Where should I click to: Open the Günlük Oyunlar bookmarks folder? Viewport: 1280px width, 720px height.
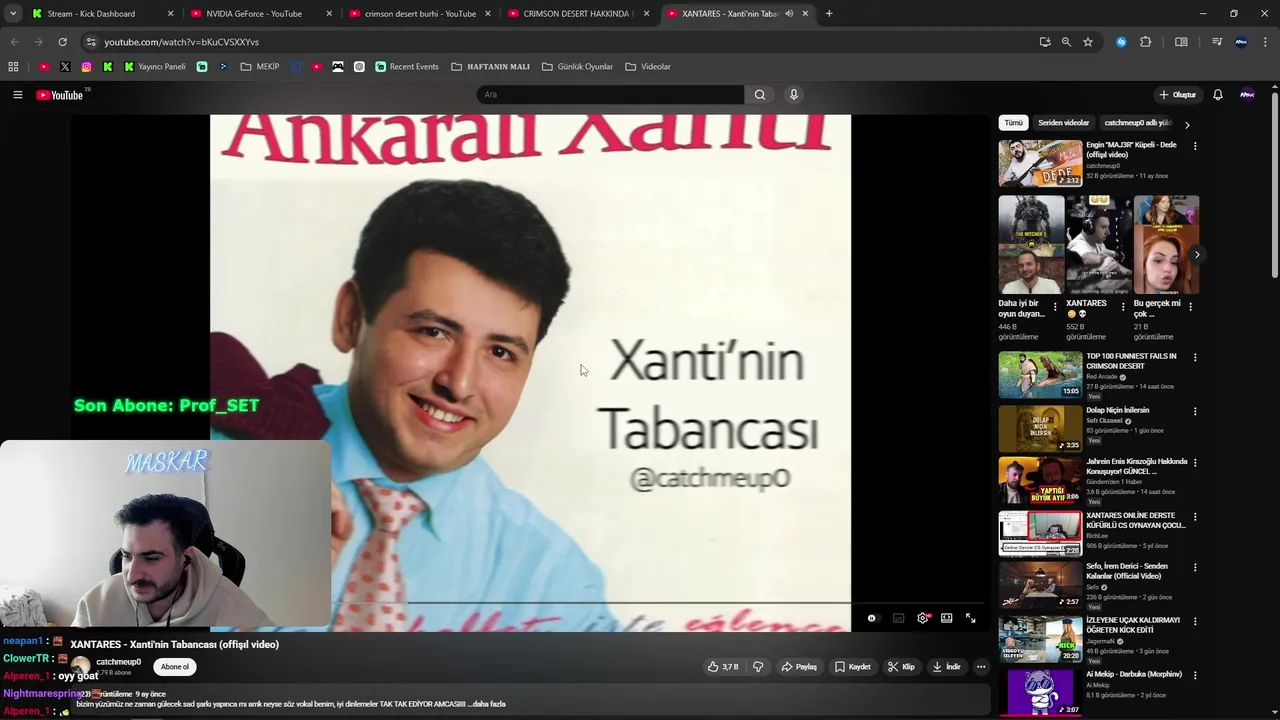tap(577, 67)
